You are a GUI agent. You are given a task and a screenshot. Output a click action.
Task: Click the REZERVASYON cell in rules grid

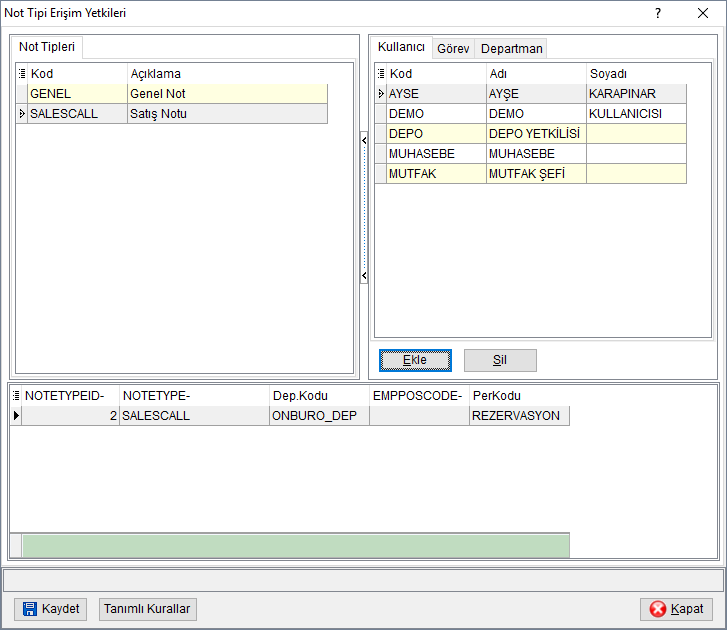(x=519, y=415)
